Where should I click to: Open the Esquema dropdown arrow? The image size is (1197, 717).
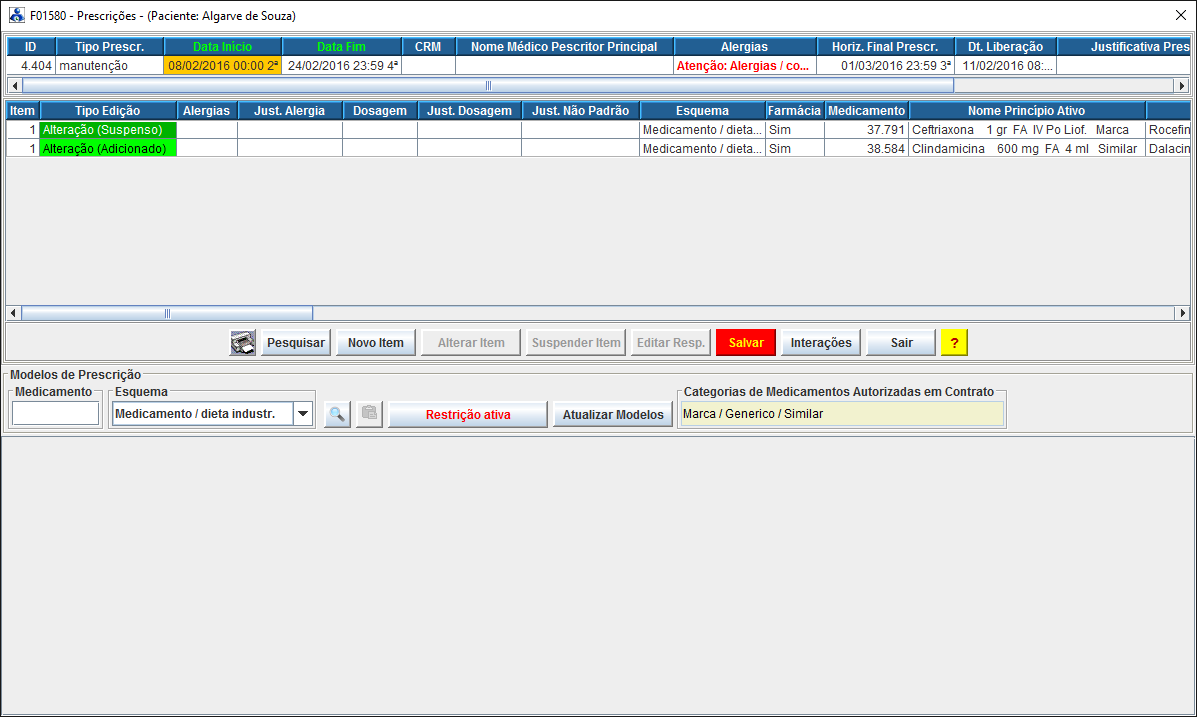coord(303,414)
